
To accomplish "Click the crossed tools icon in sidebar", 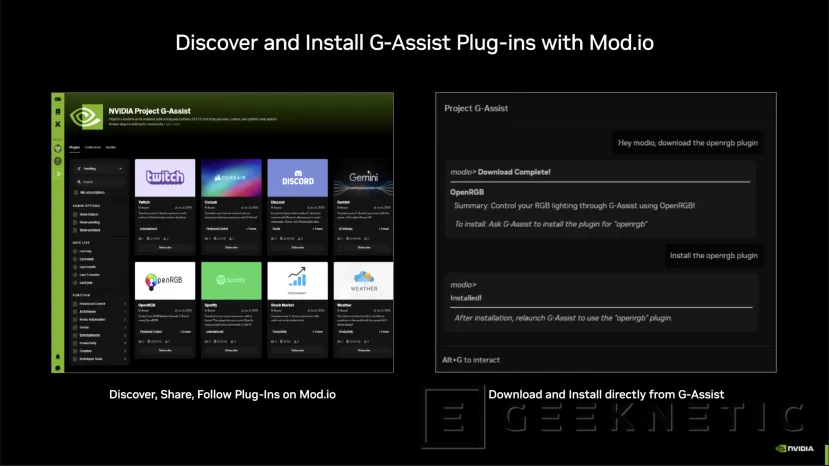I will click(58, 124).
